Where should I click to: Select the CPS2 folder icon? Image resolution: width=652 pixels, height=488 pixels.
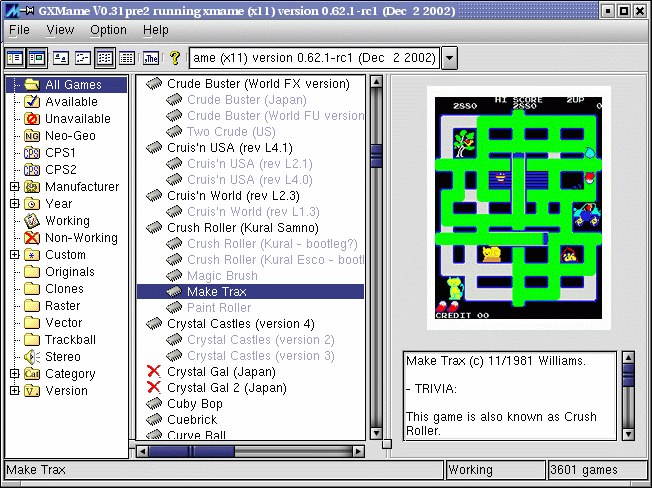32,170
